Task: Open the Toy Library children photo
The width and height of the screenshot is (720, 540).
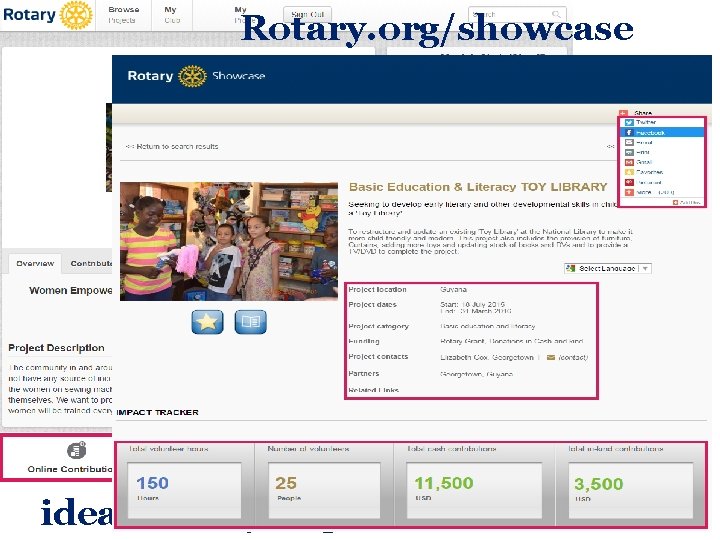Action: (229, 242)
